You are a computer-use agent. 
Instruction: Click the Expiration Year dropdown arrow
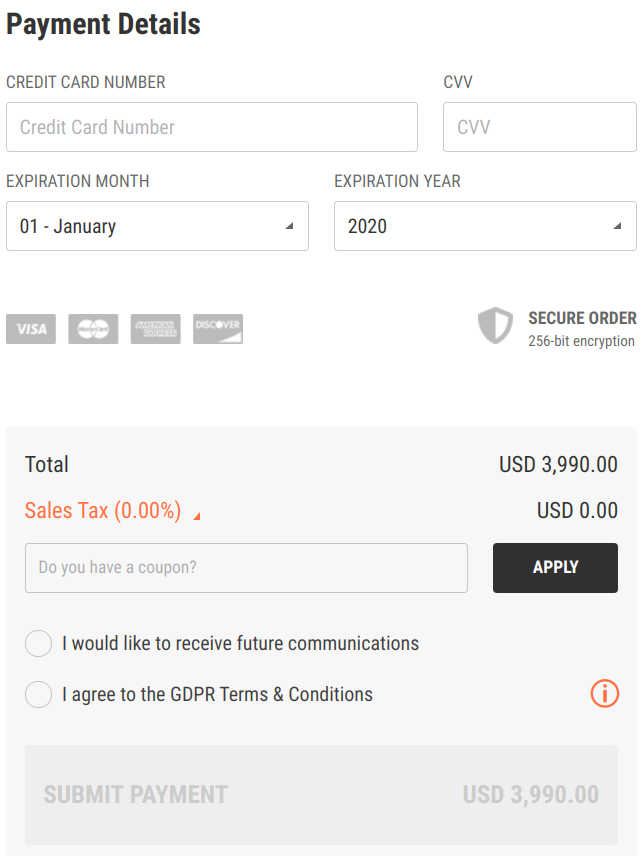pos(617,226)
